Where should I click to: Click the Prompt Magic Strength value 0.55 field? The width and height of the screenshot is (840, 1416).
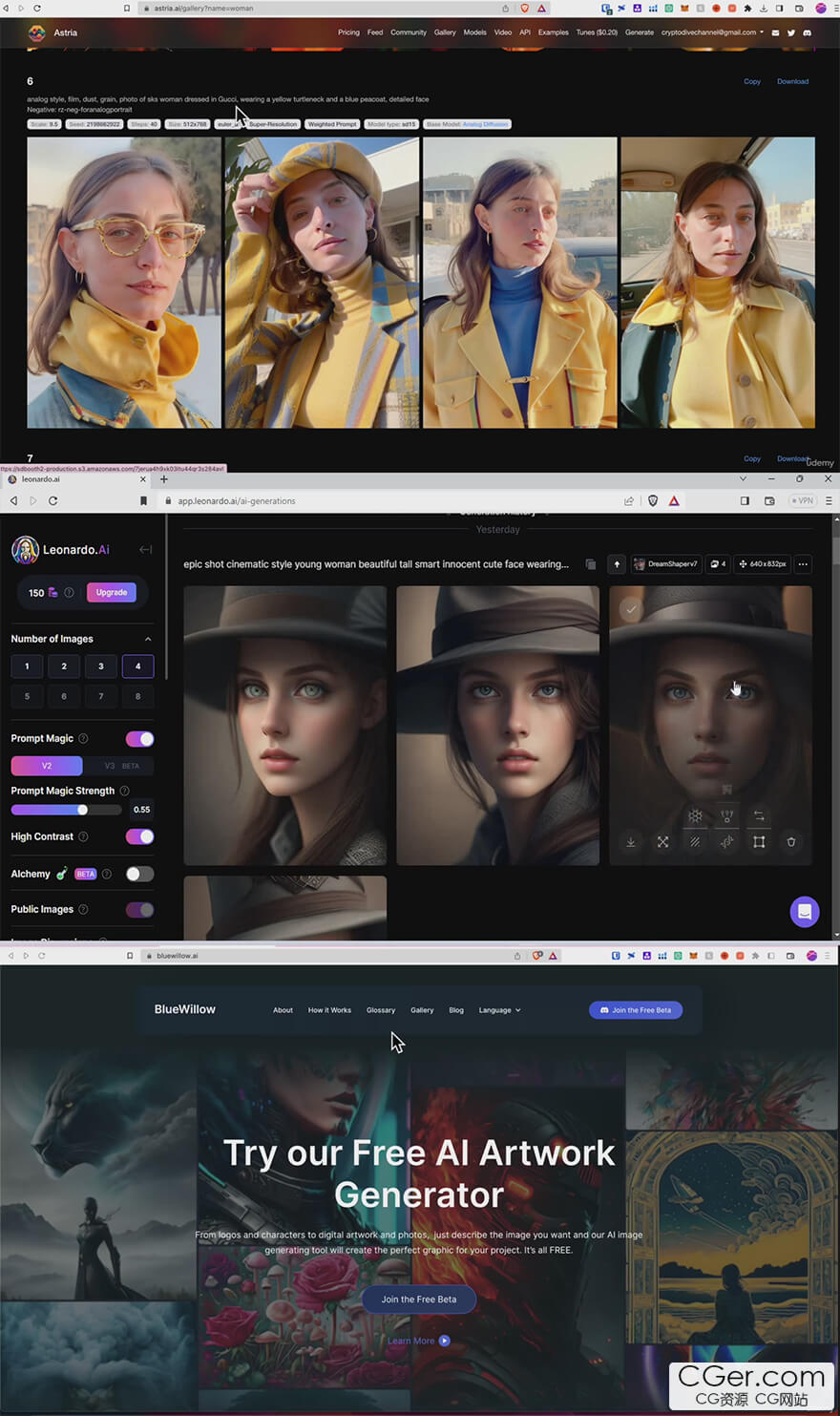point(141,810)
